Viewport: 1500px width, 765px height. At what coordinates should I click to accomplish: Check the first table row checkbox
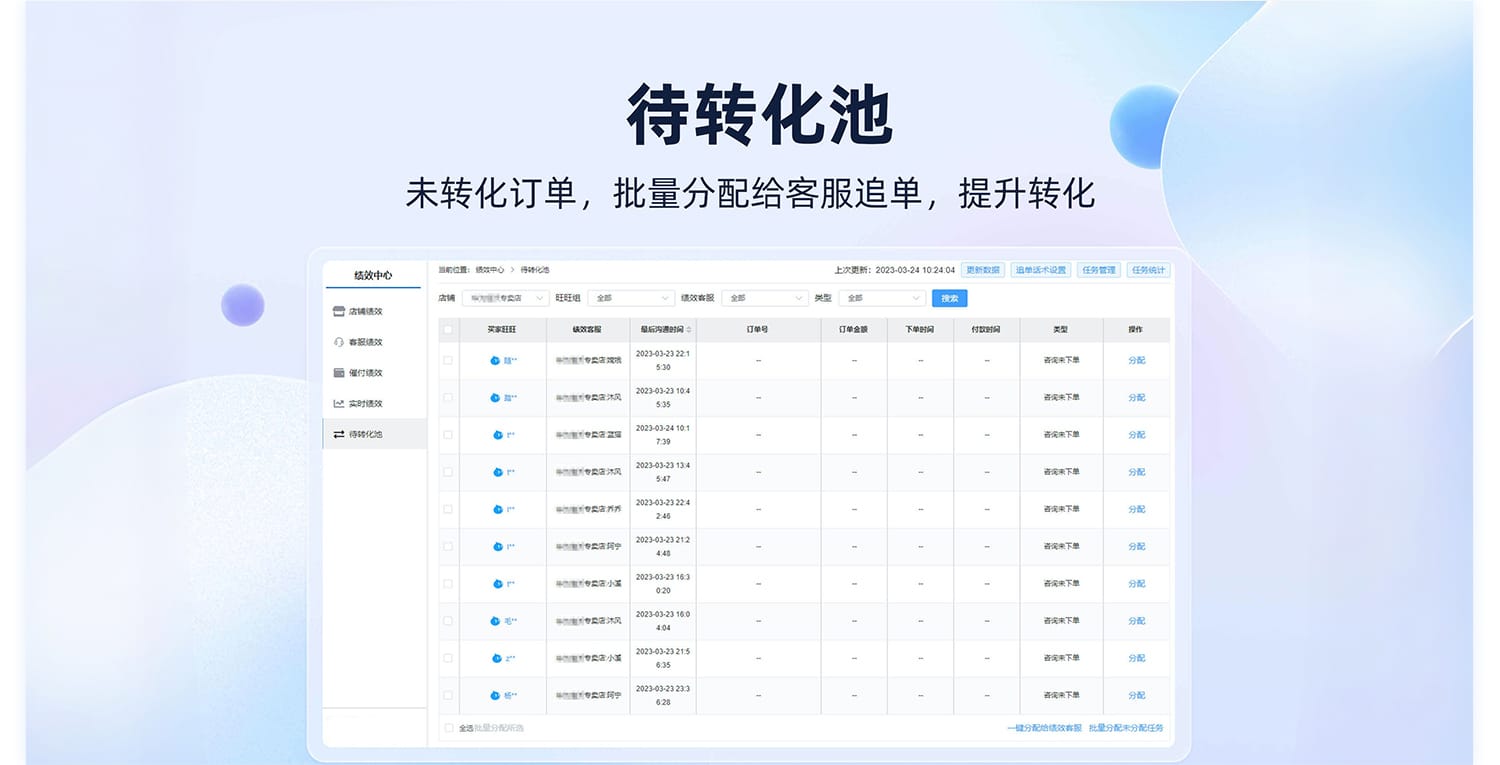(448, 360)
